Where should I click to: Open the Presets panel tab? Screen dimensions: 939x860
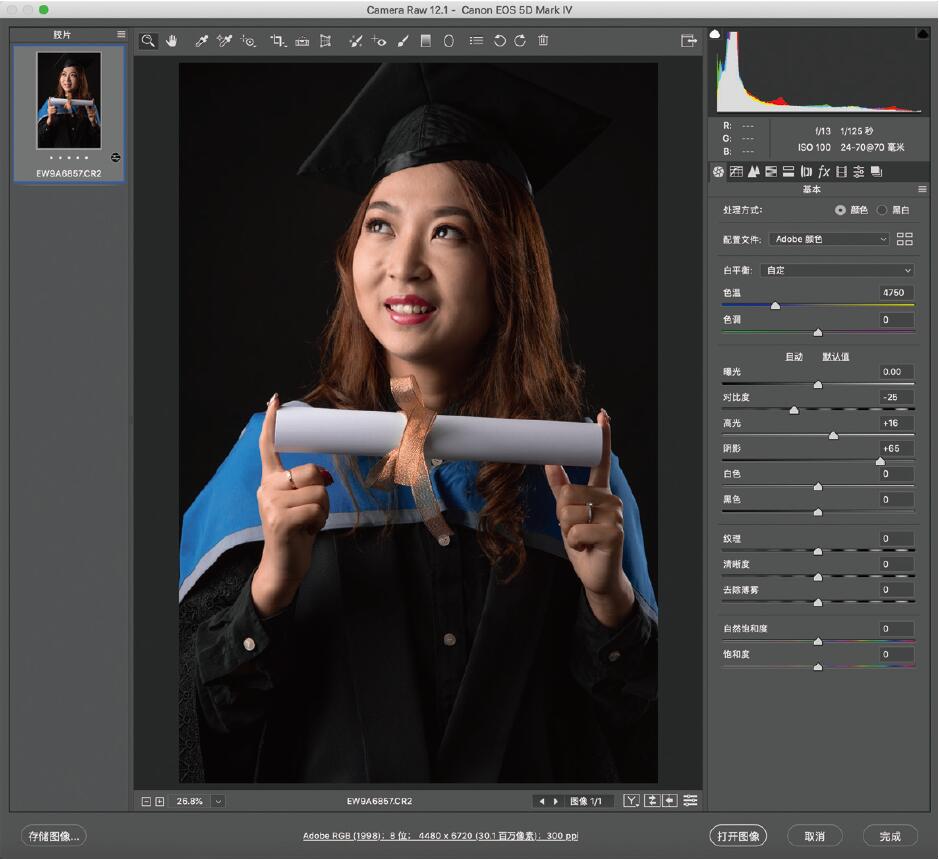(x=859, y=172)
